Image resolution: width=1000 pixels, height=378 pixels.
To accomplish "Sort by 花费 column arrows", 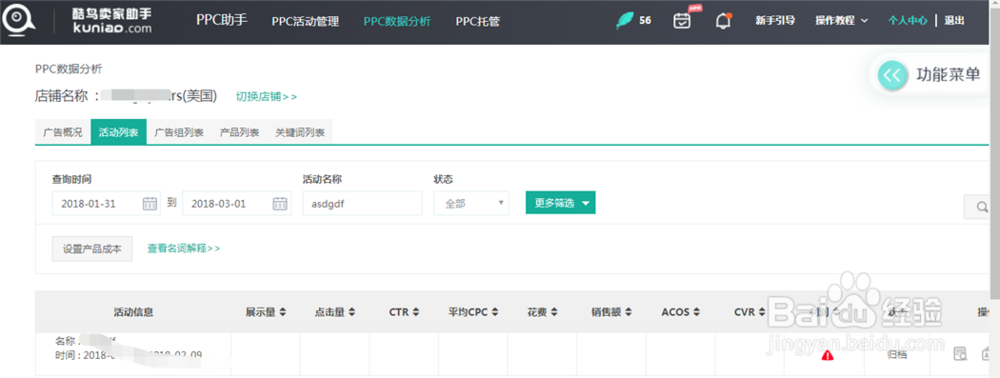I will tap(554, 312).
